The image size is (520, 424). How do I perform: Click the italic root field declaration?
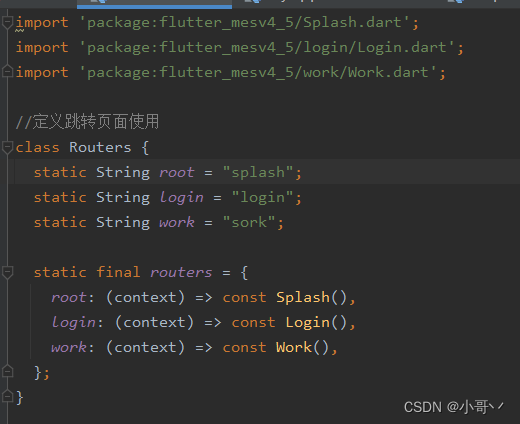pos(177,173)
